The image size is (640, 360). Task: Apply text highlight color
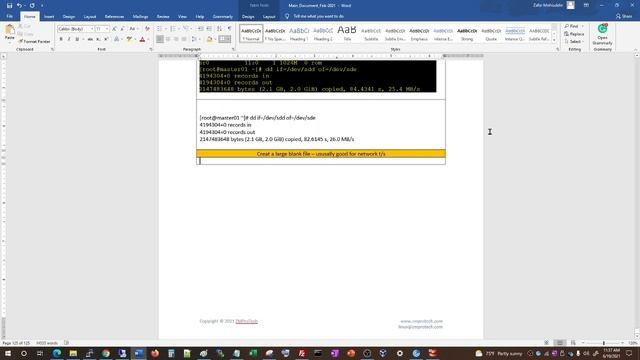[x=129, y=39]
